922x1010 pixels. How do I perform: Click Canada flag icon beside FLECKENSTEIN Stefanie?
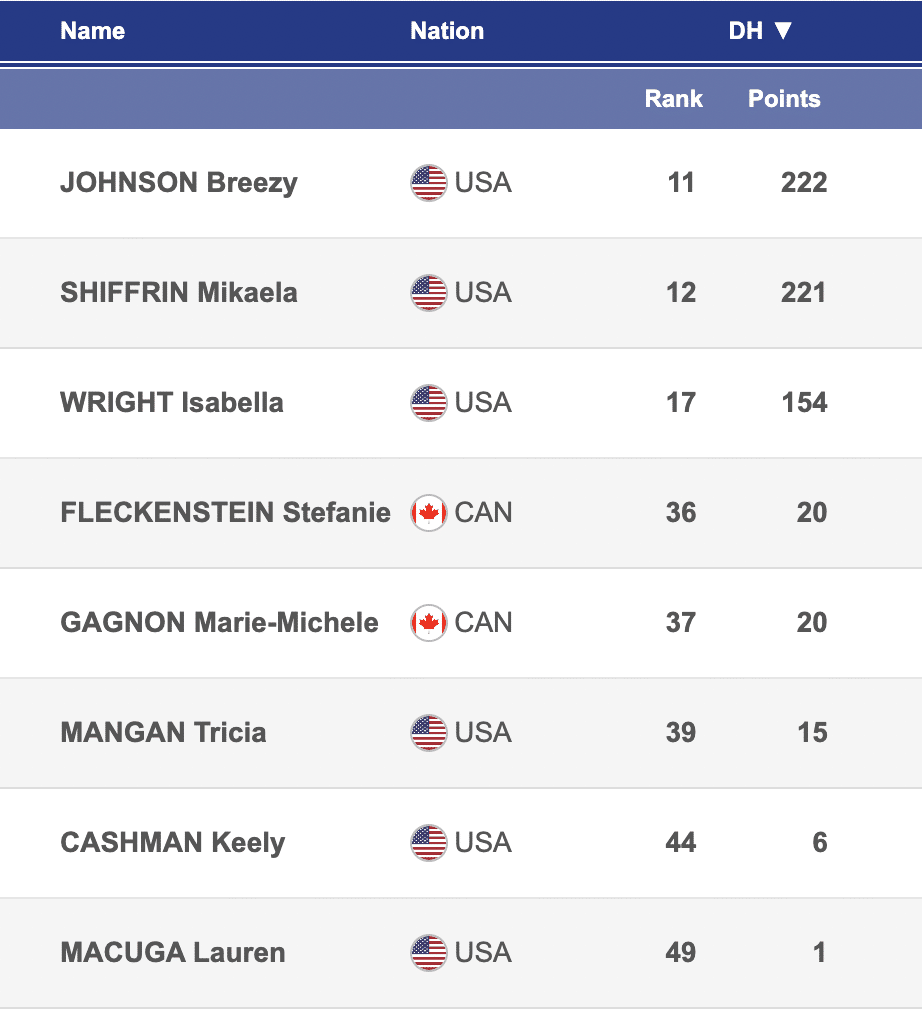tap(428, 513)
